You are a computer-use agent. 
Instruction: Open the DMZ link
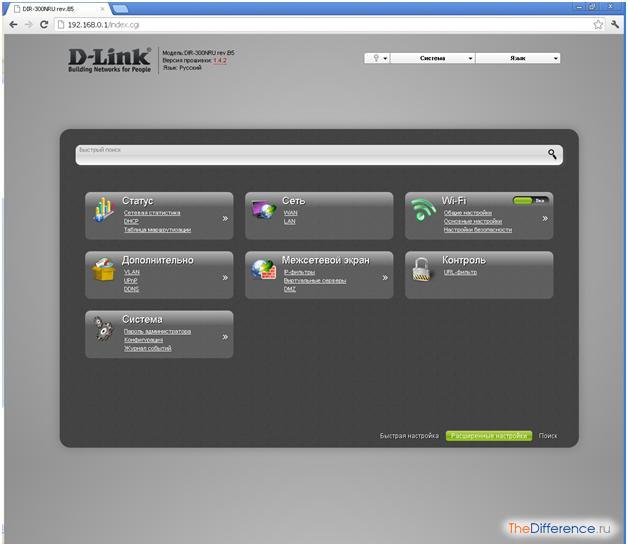290,289
